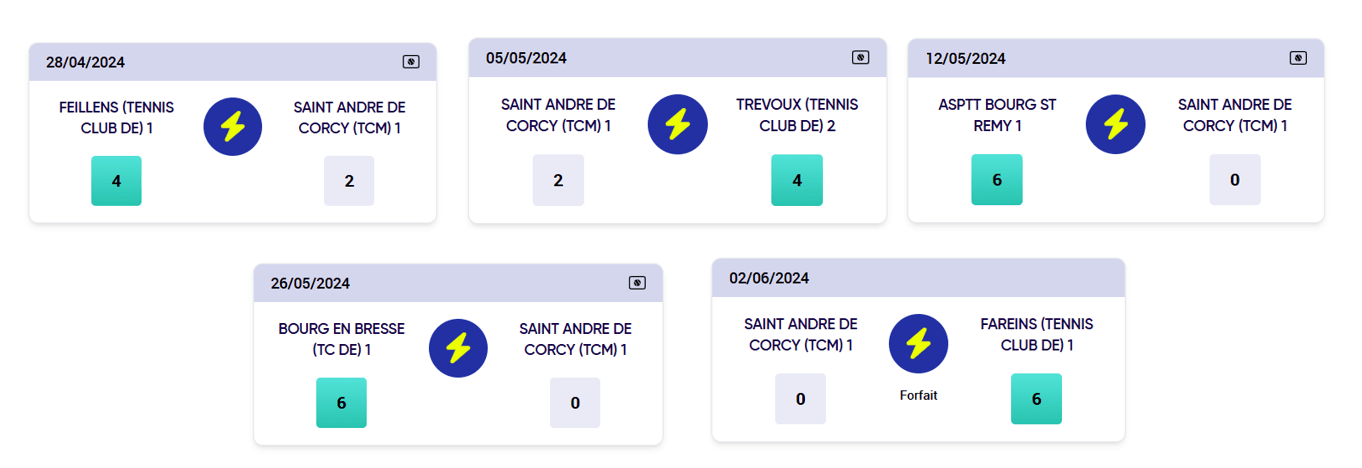
Task: Click the lightning bolt in the Trevoux match
Action: (677, 124)
